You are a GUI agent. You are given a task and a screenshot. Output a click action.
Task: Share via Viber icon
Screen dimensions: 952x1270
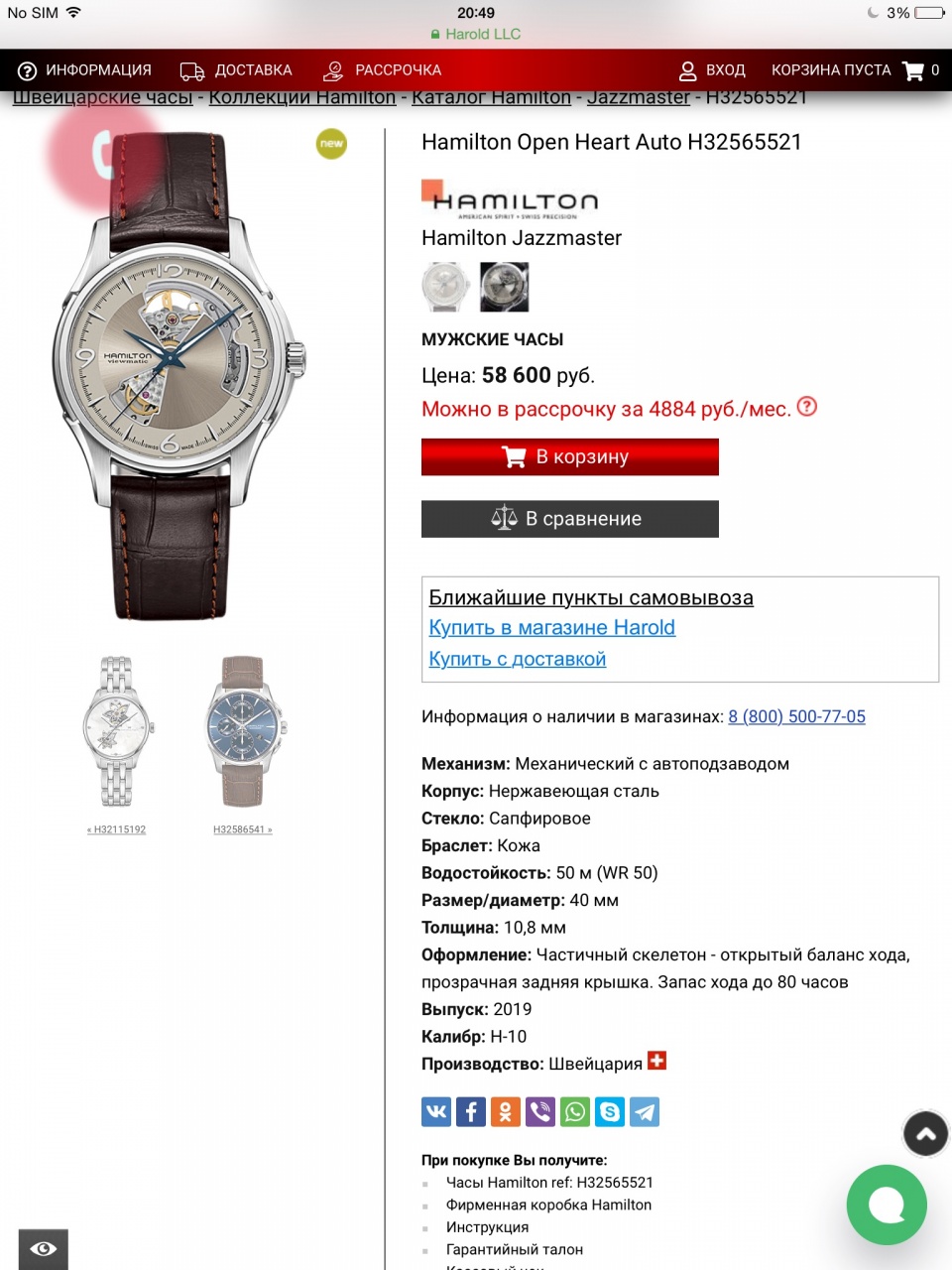540,1111
